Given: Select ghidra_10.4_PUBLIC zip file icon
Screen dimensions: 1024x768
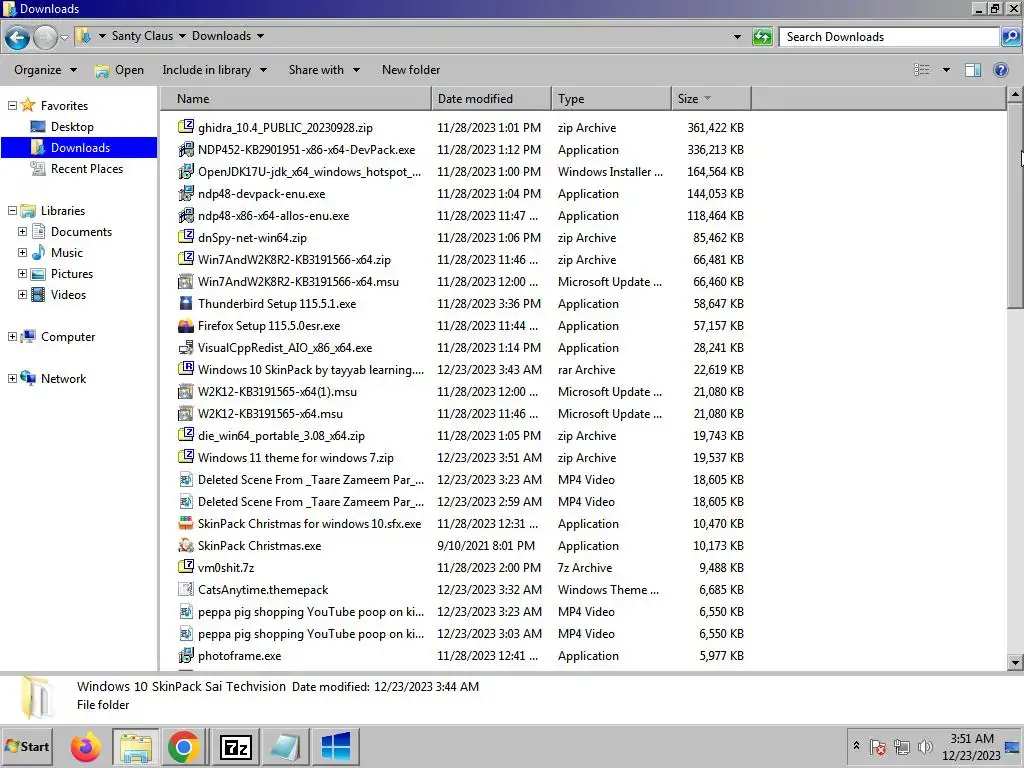Looking at the screenshot, I should (186, 127).
